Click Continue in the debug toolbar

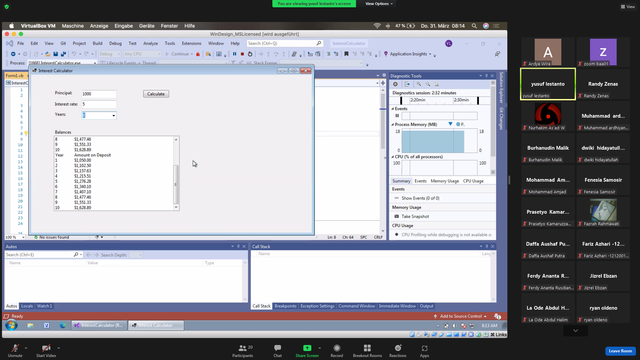[179, 54]
